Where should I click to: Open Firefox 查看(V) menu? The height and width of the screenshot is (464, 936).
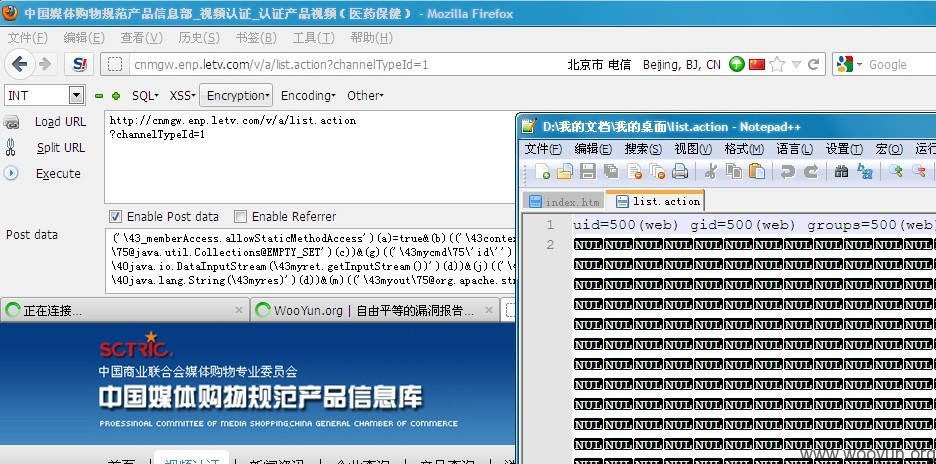[x=141, y=38]
